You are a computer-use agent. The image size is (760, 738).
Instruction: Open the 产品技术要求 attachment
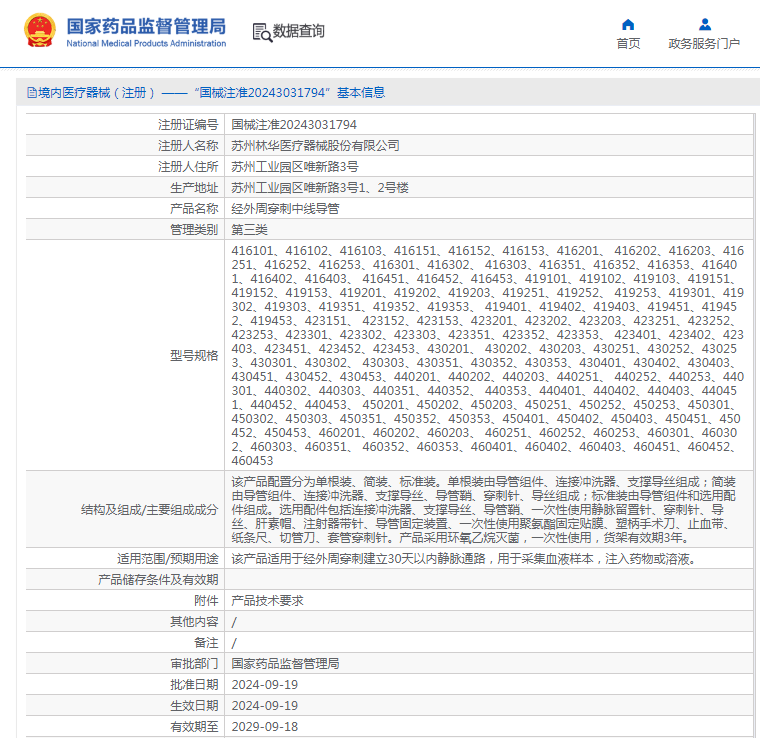(x=267, y=601)
